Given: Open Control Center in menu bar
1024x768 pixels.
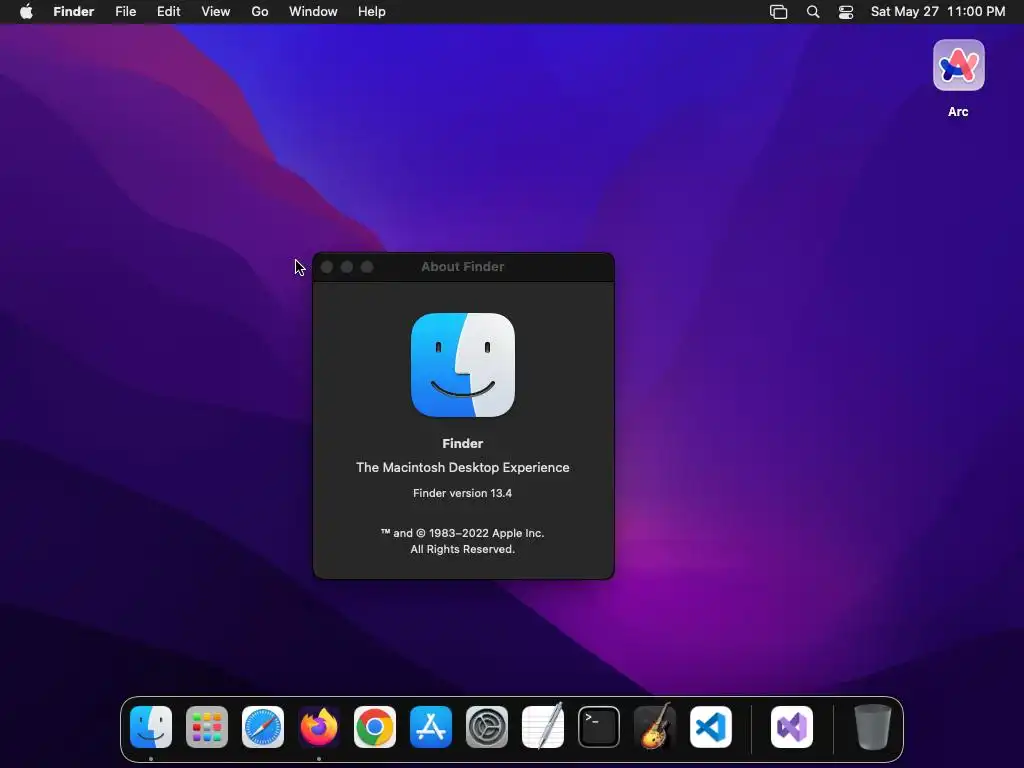Looking at the screenshot, I should [846, 12].
